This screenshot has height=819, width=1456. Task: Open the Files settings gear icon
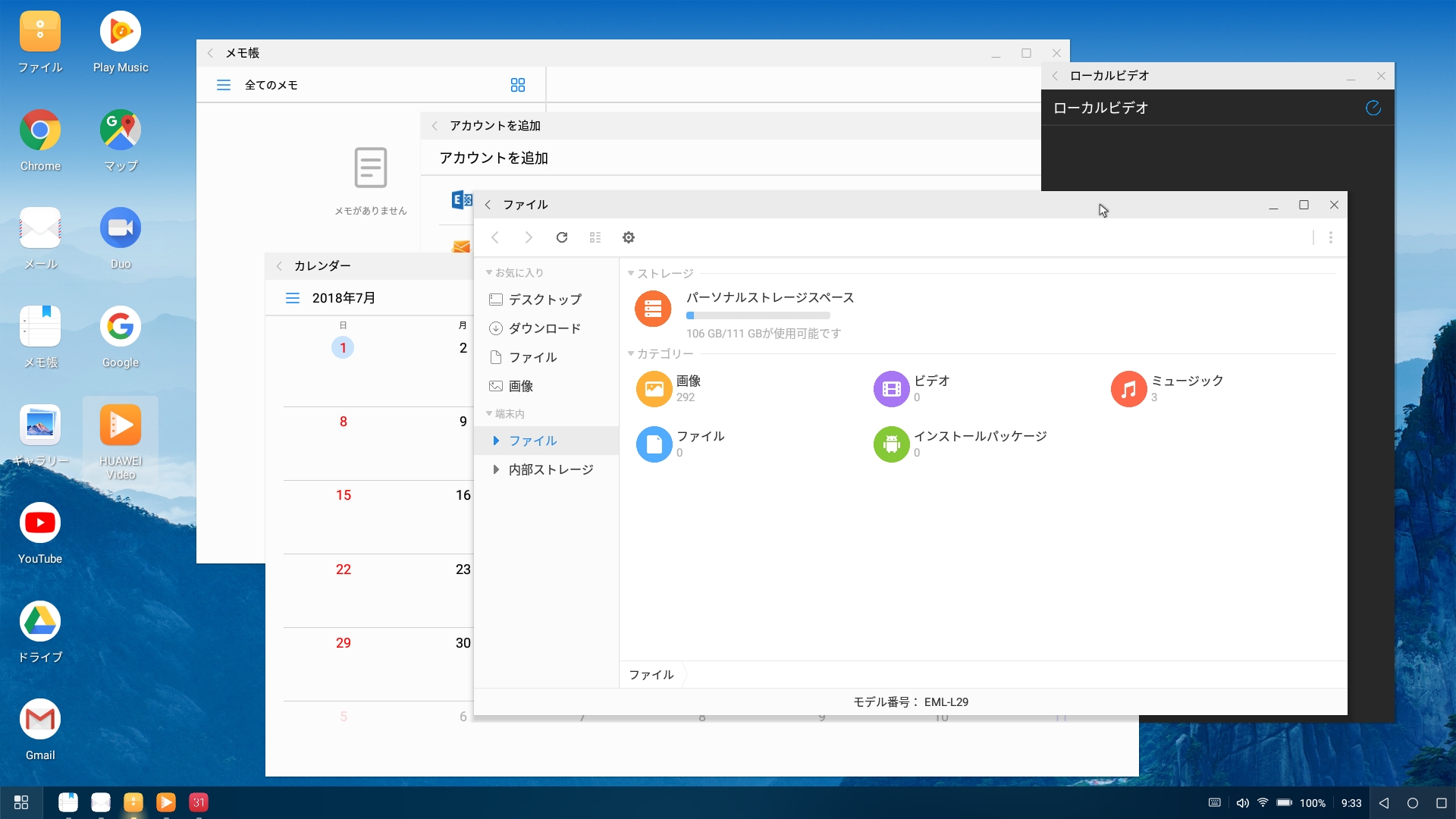tap(629, 237)
